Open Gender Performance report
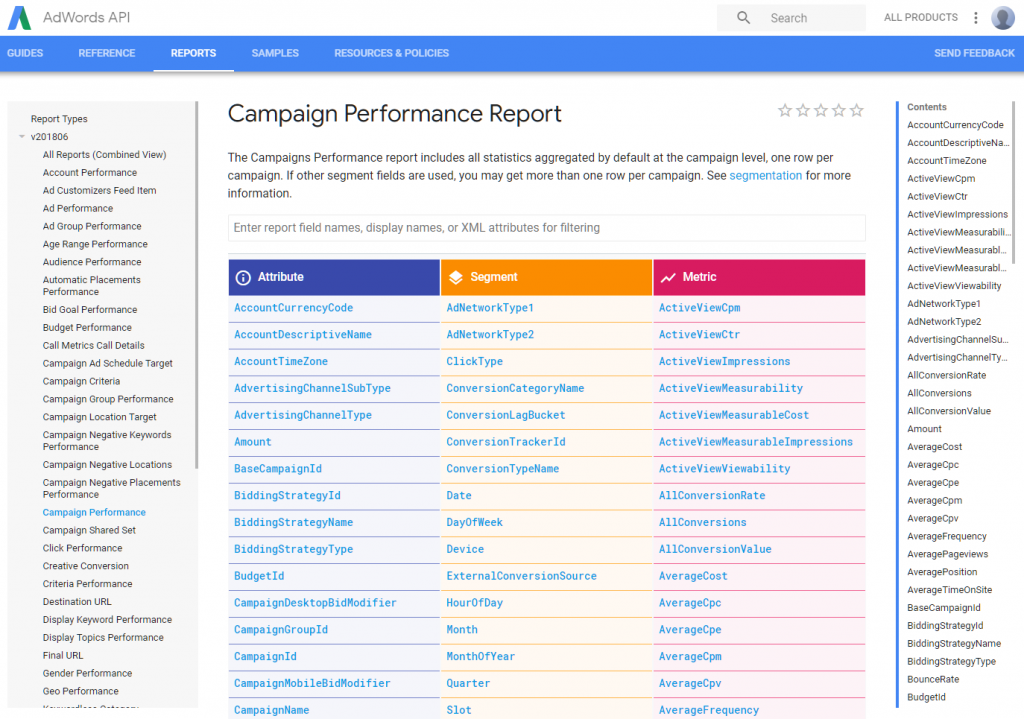The height and width of the screenshot is (719, 1024). tap(87, 673)
